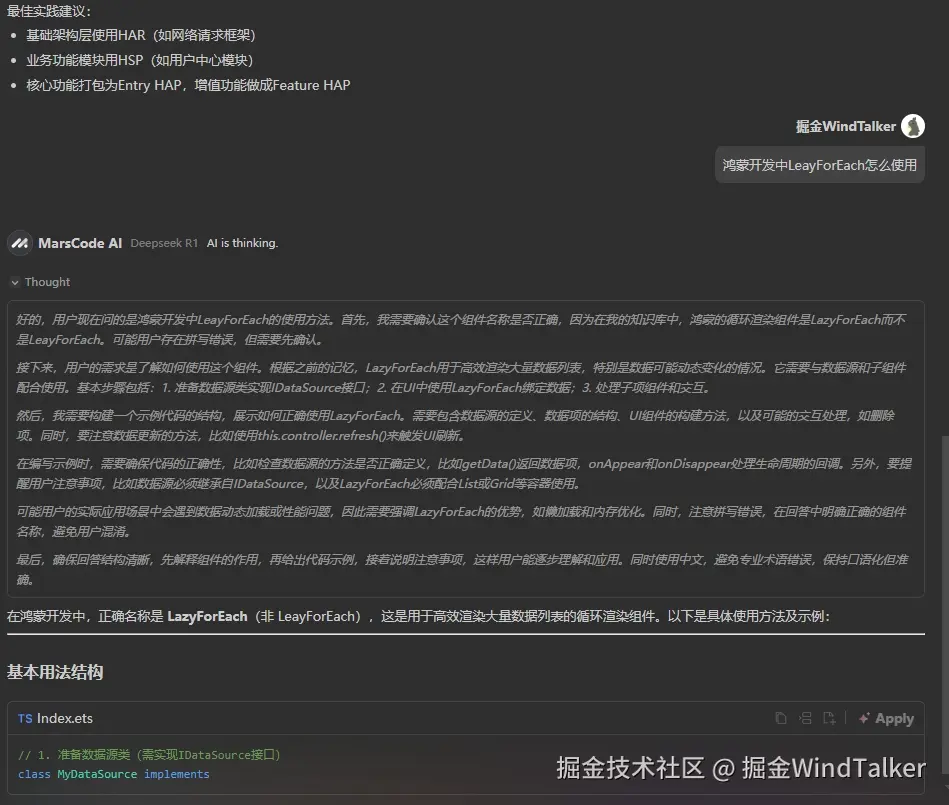Copy the Index.ets code block
The height and width of the screenshot is (805, 949).
click(781, 718)
